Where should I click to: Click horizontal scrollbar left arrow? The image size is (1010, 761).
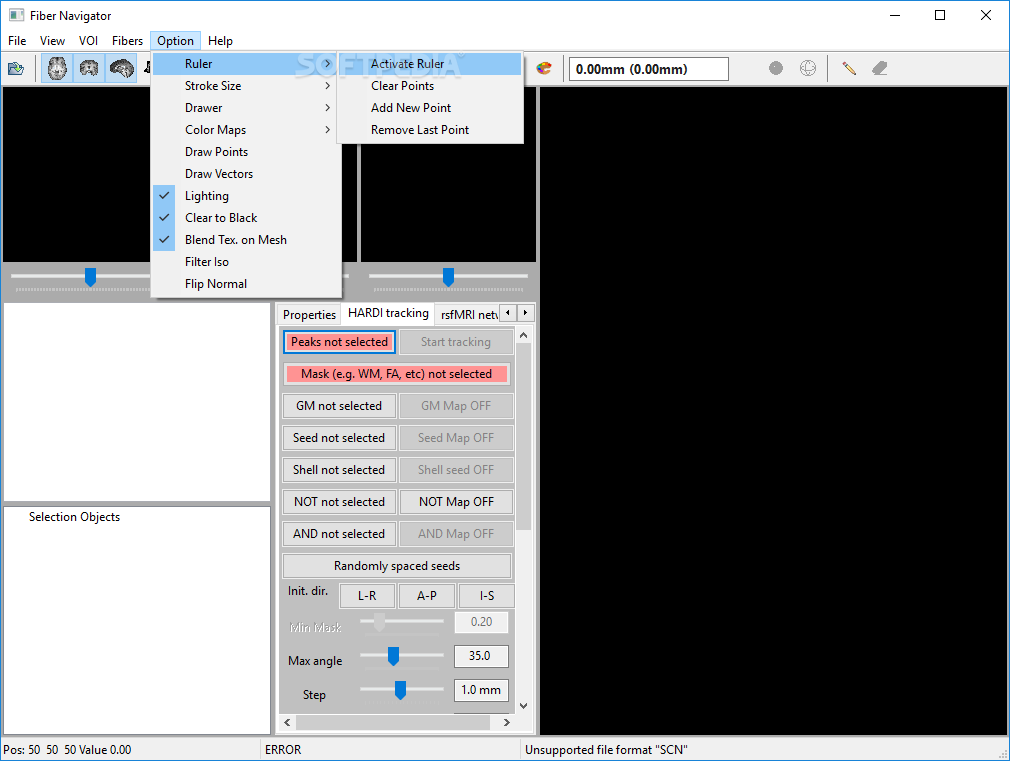click(287, 722)
